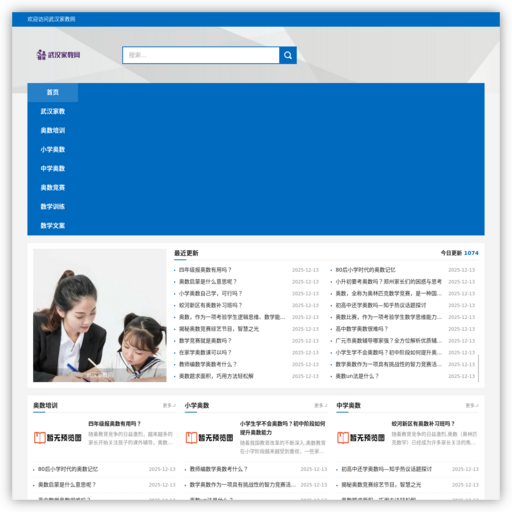The image size is (512, 512).
Task: Open the 小学奥数自己学，可行吗？ article
Action: point(210,293)
